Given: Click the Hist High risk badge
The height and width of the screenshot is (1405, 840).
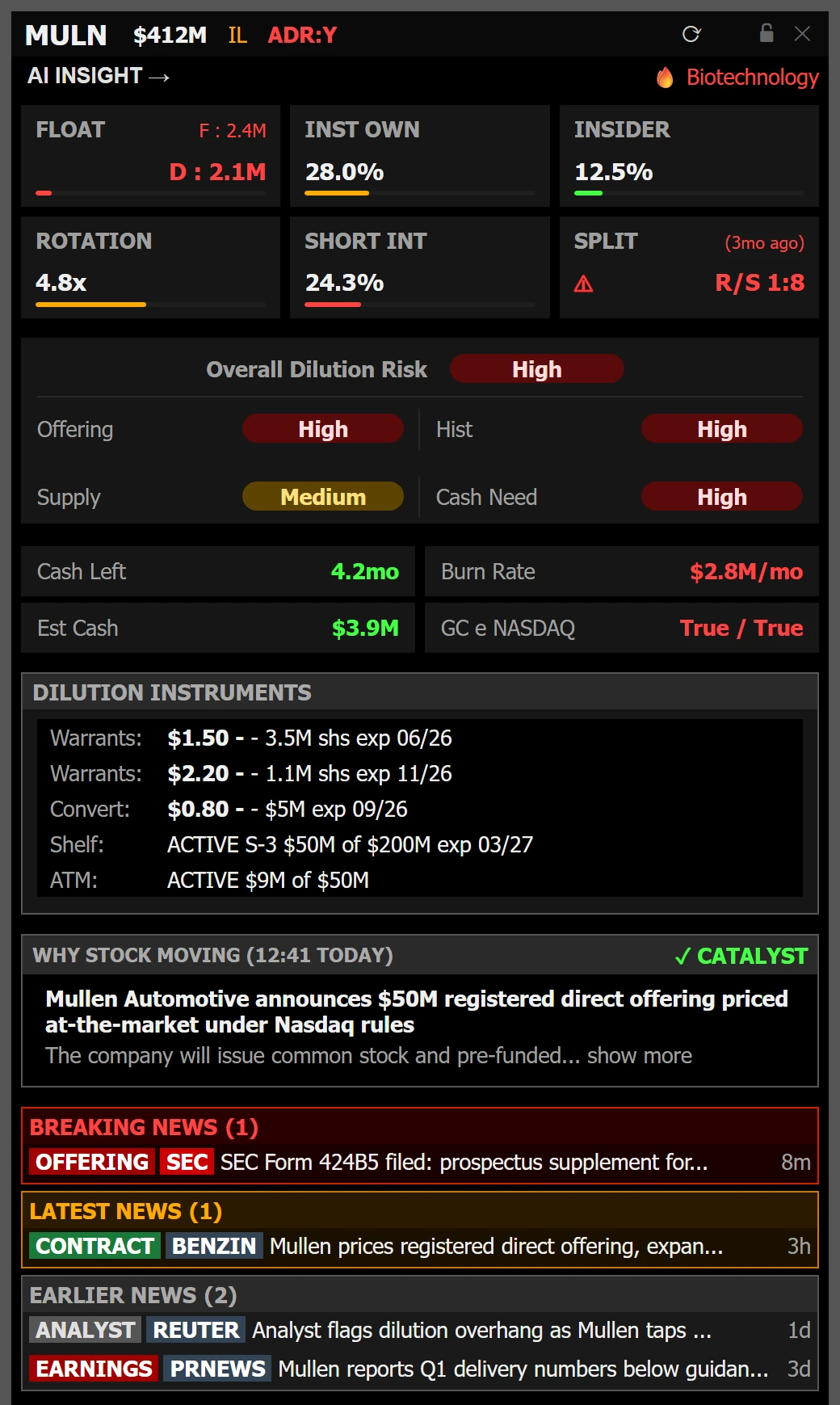Looking at the screenshot, I should pos(722,429).
